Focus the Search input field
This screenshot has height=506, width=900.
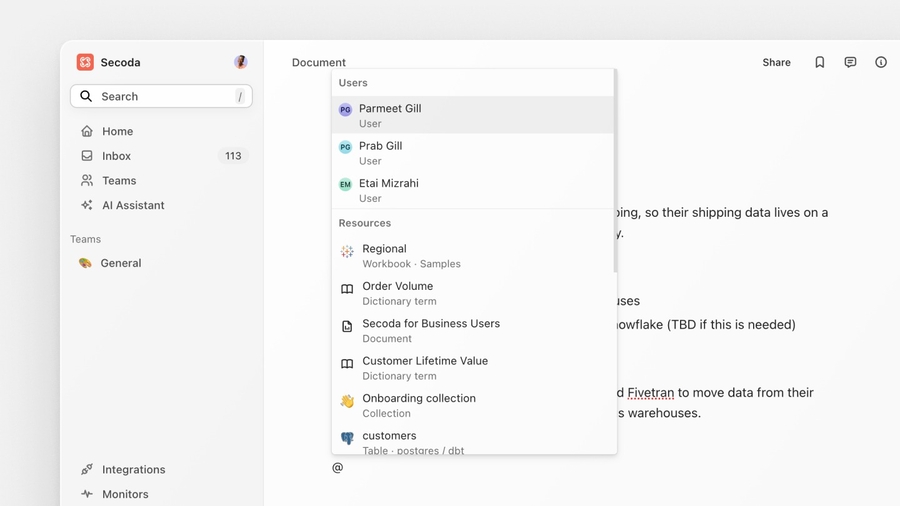pos(160,96)
